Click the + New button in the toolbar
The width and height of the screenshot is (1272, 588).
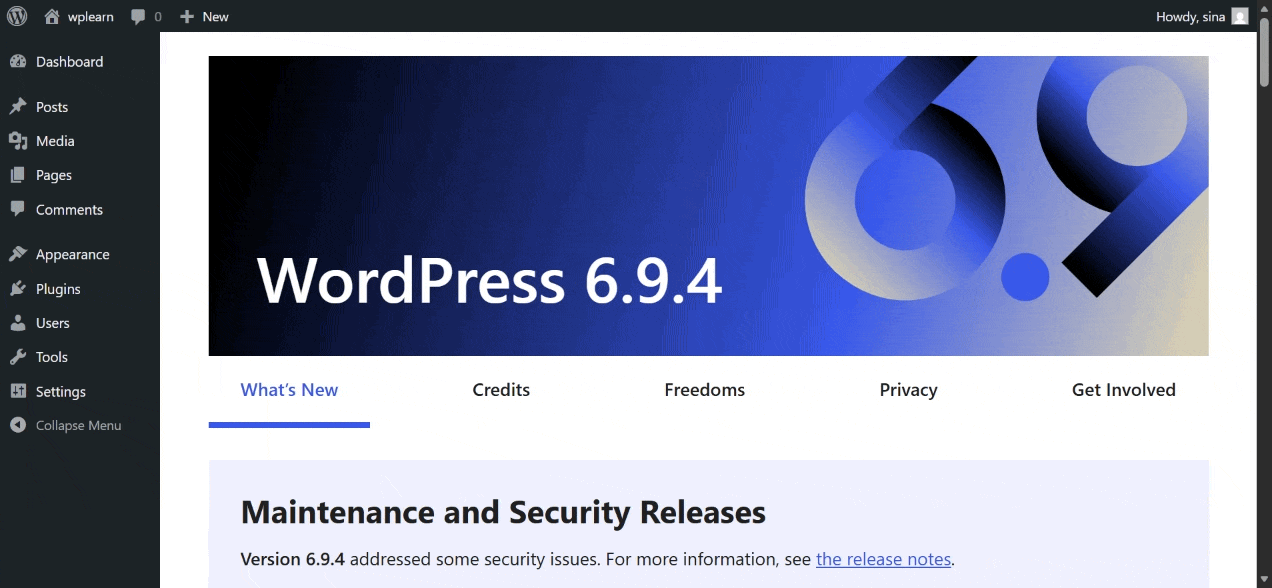point(204,16)
